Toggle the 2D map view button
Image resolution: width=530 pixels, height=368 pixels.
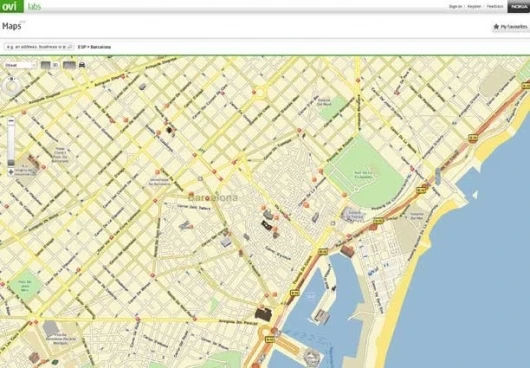coord(46,65)
